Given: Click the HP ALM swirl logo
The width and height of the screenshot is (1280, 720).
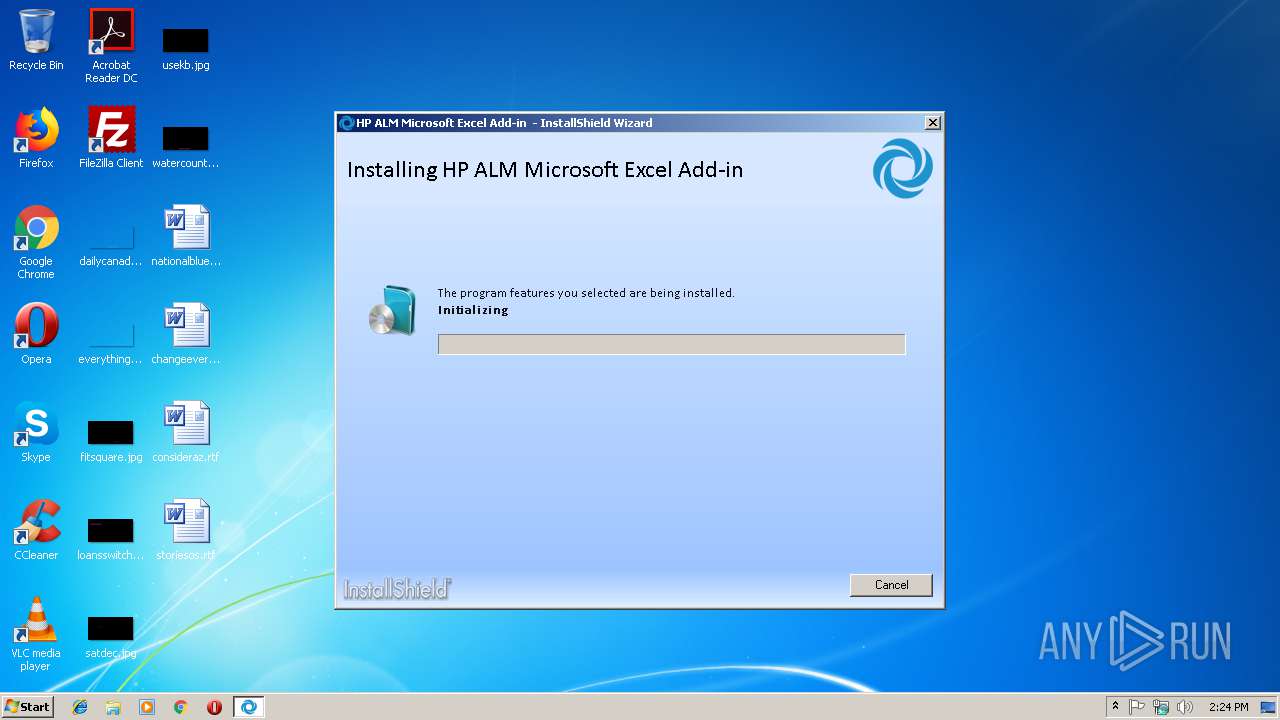Looking at the screenshot, I should [x=902, y=168].
